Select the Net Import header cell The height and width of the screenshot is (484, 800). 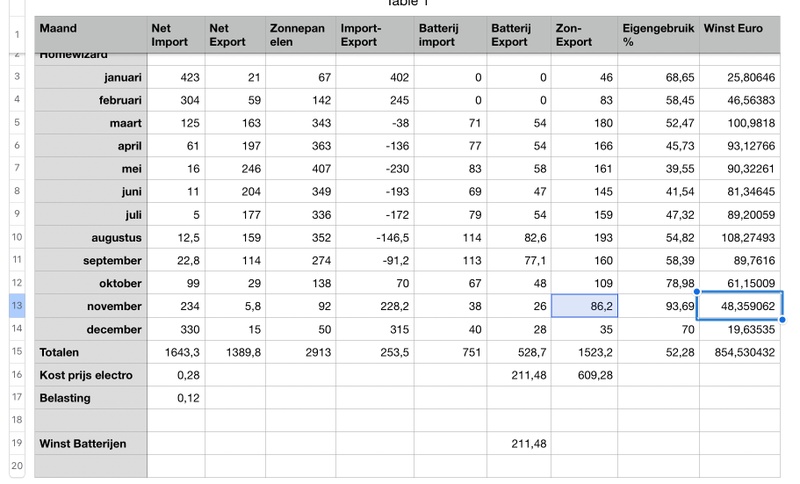(176, 35)
